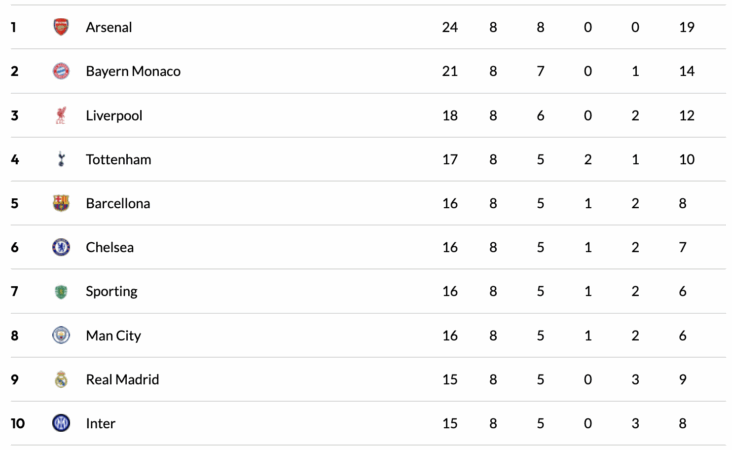Select the Sporting green crest

(x=61, y=291)
